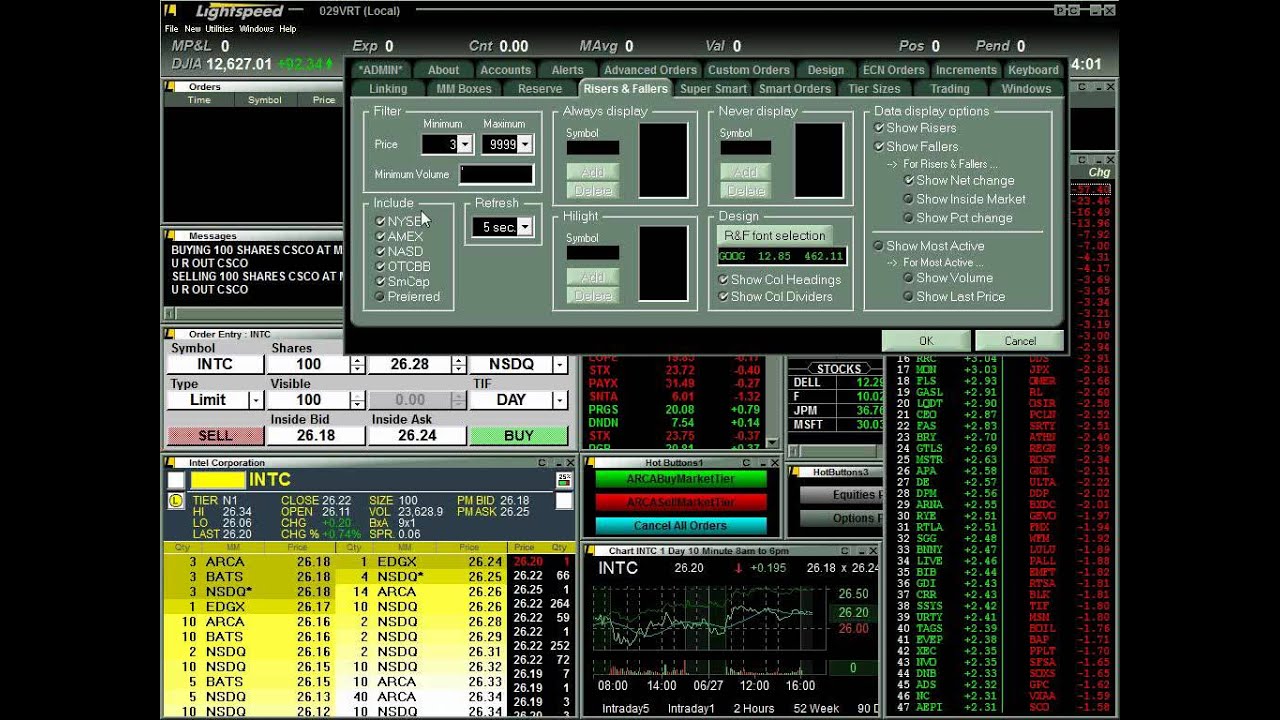Toggle the SmCap checkbox

click(380, 281)
